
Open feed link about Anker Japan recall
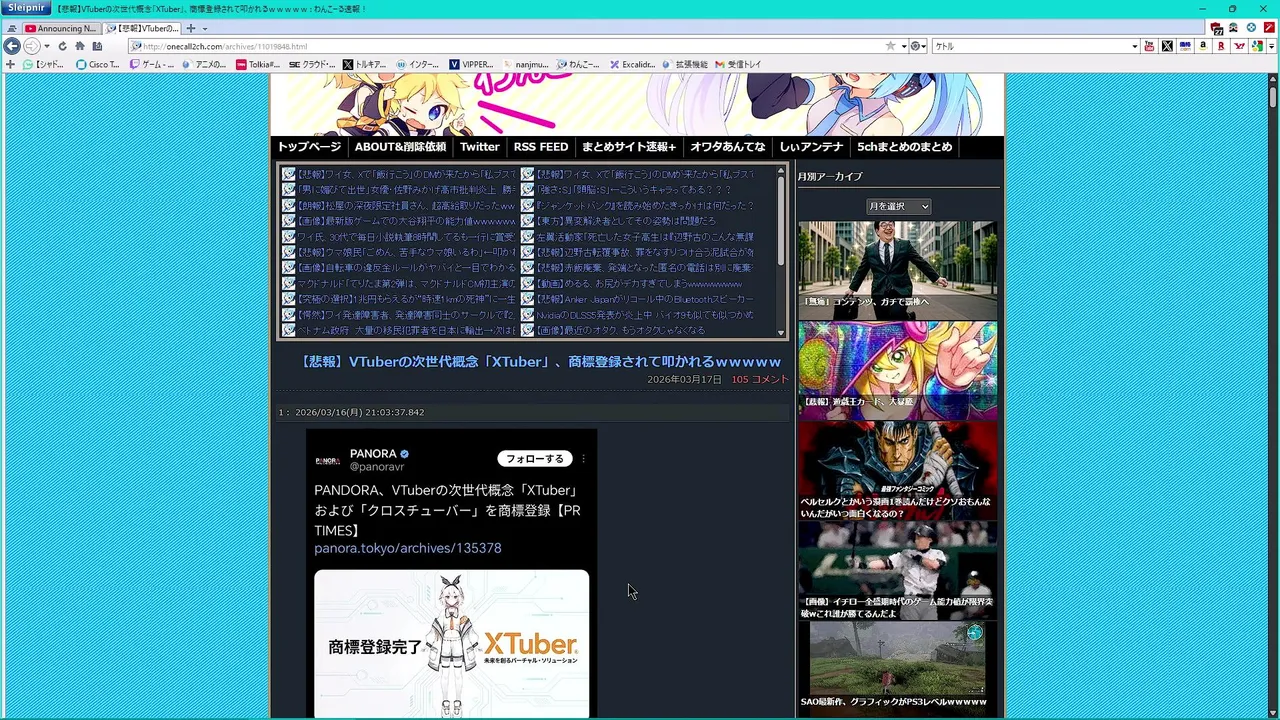[x=646, y=299]
